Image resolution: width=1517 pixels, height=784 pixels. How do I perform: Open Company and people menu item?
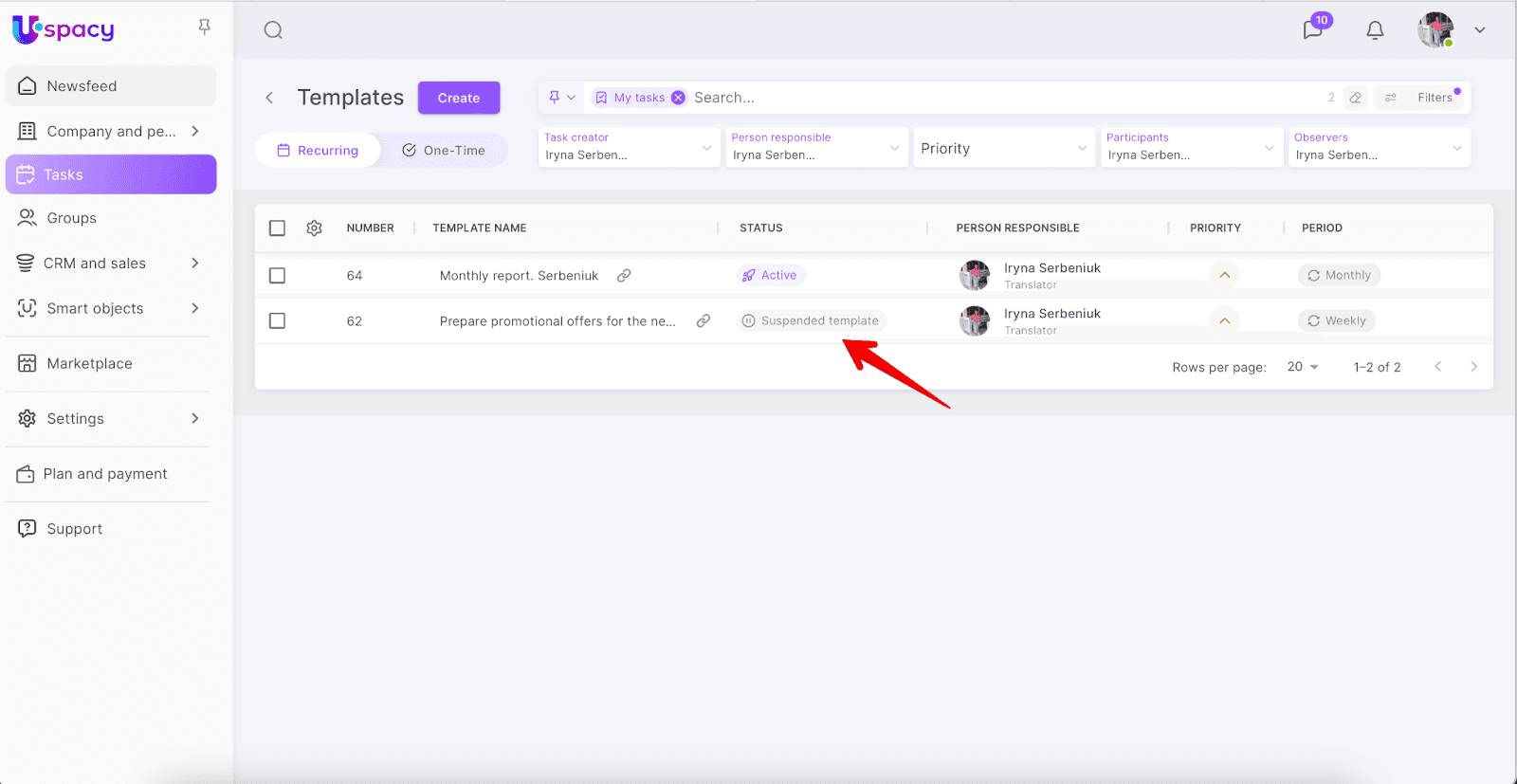(111, 131)
